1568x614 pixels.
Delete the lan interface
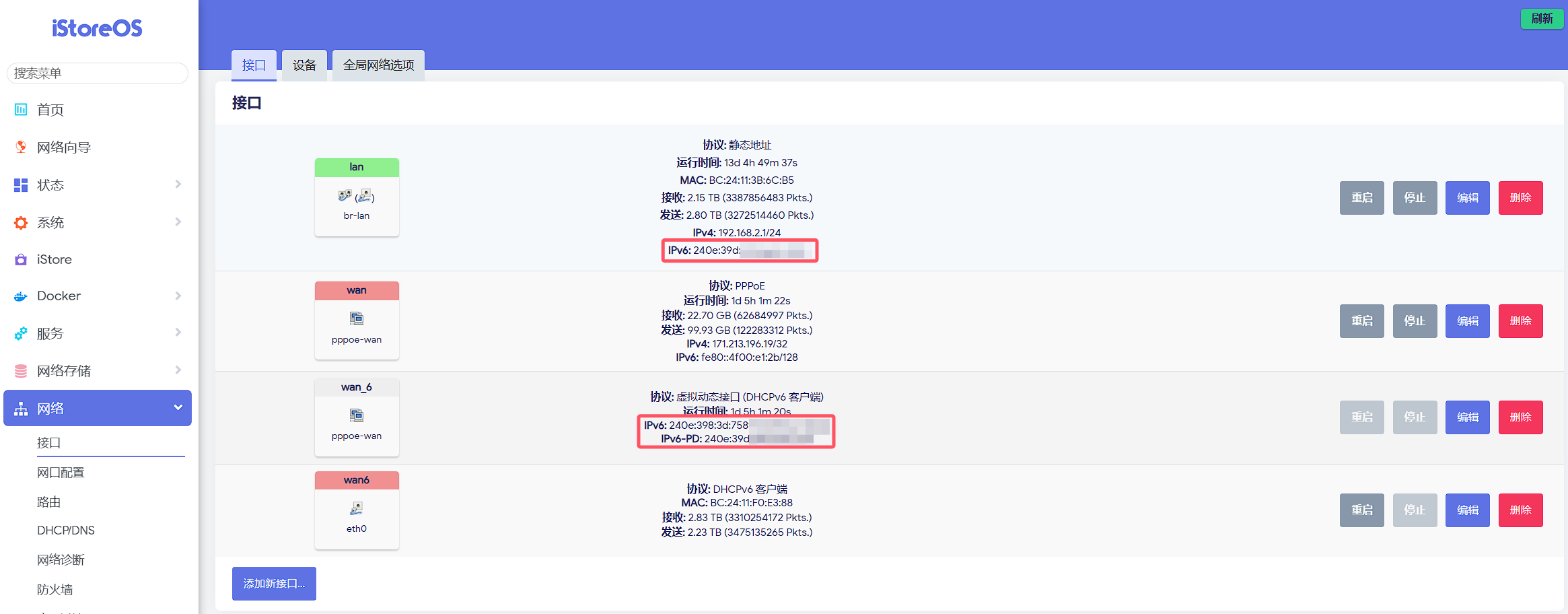[1520, 198]
